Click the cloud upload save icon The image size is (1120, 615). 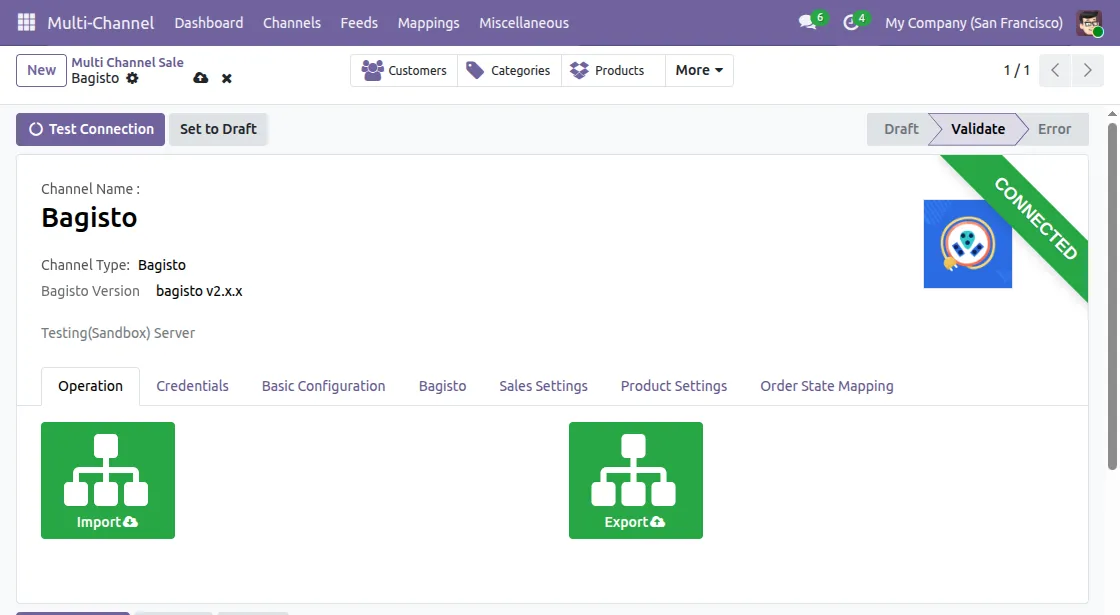coord(201,78)
